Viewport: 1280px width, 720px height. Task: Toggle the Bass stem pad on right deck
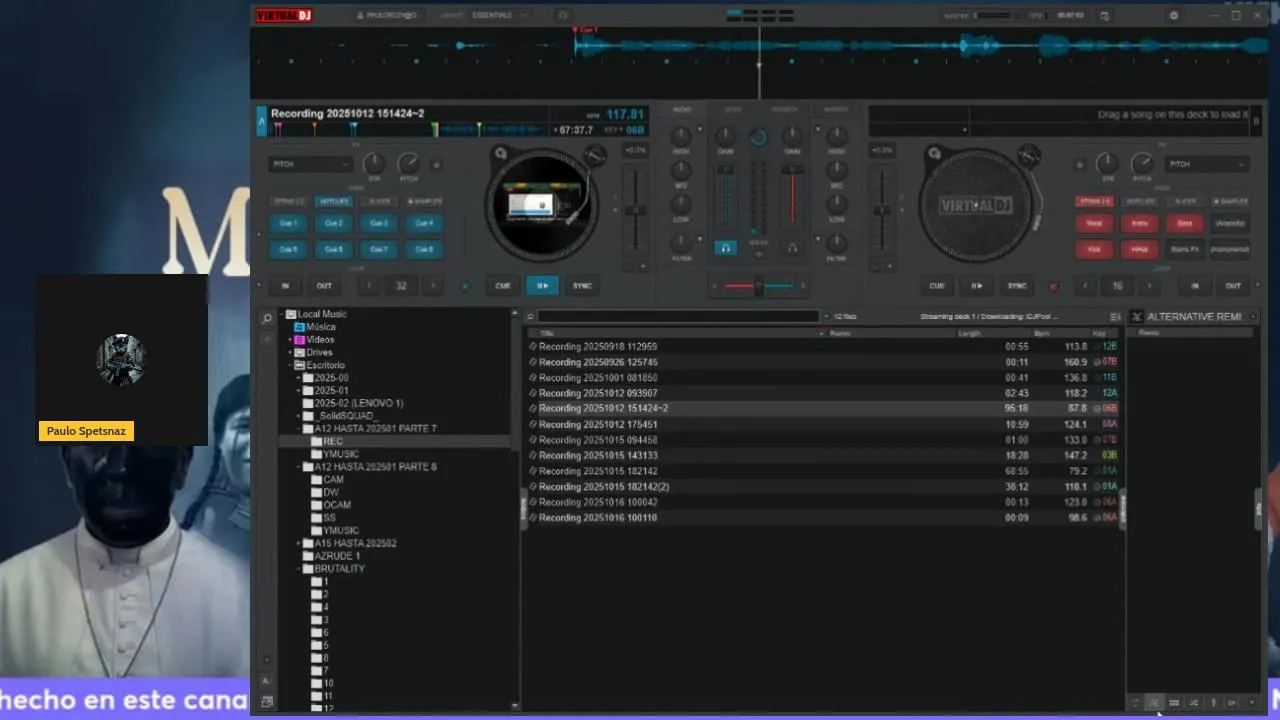(1185, 223)
